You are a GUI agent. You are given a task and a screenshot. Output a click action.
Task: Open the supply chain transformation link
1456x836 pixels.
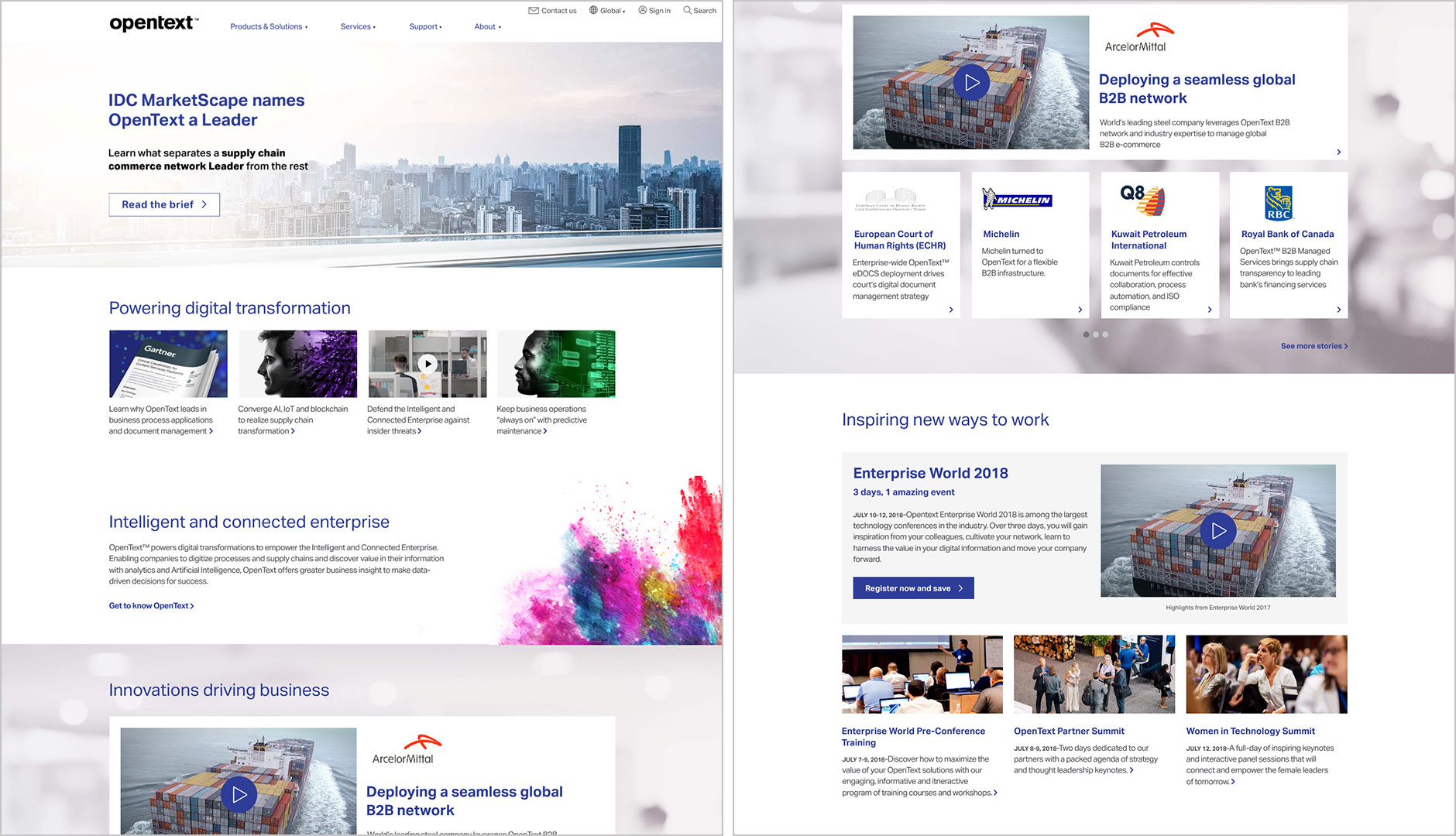point(293,420)
